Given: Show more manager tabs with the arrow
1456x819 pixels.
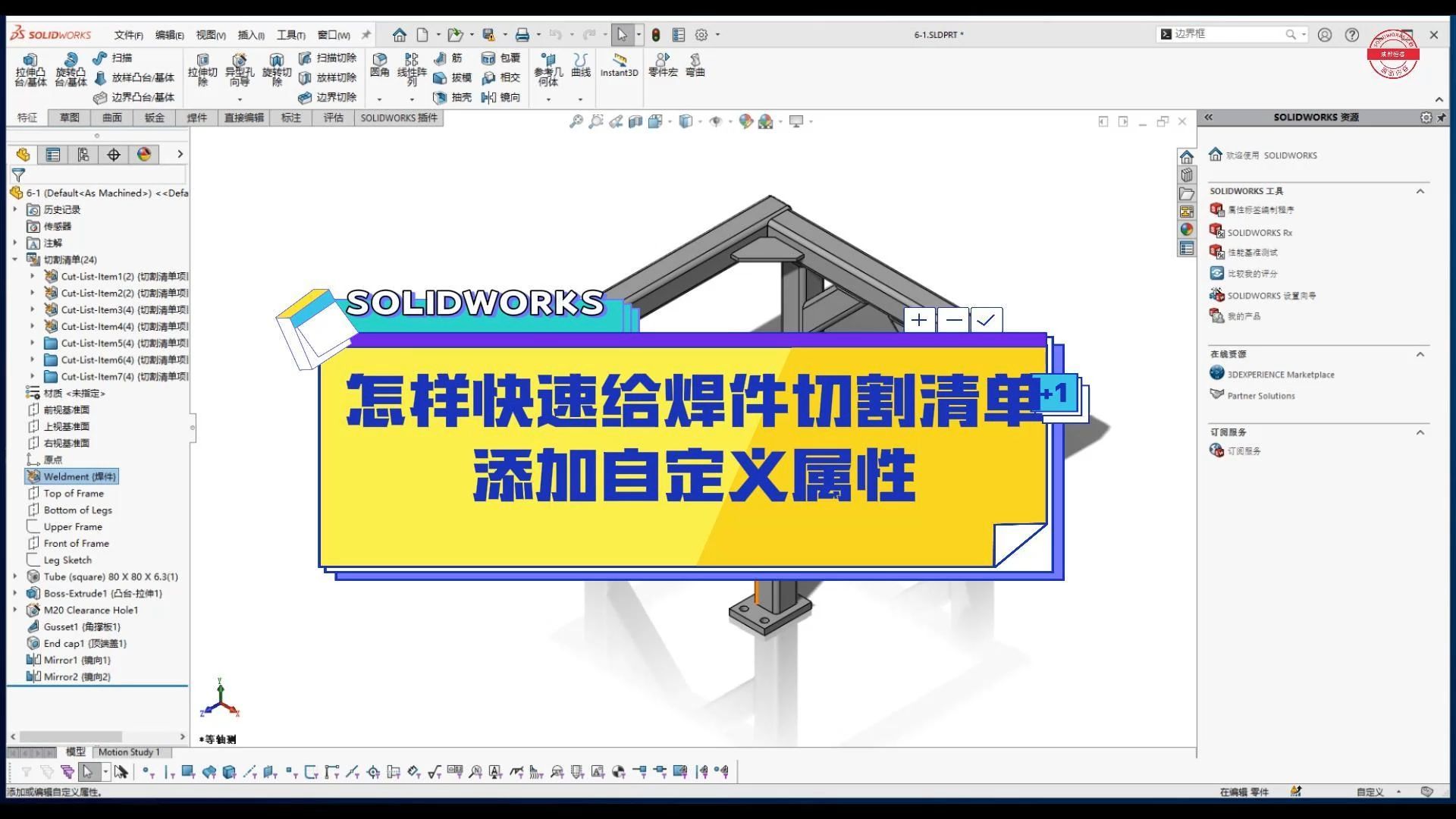Looking at the screenshot, I should [x=180, y=154].
